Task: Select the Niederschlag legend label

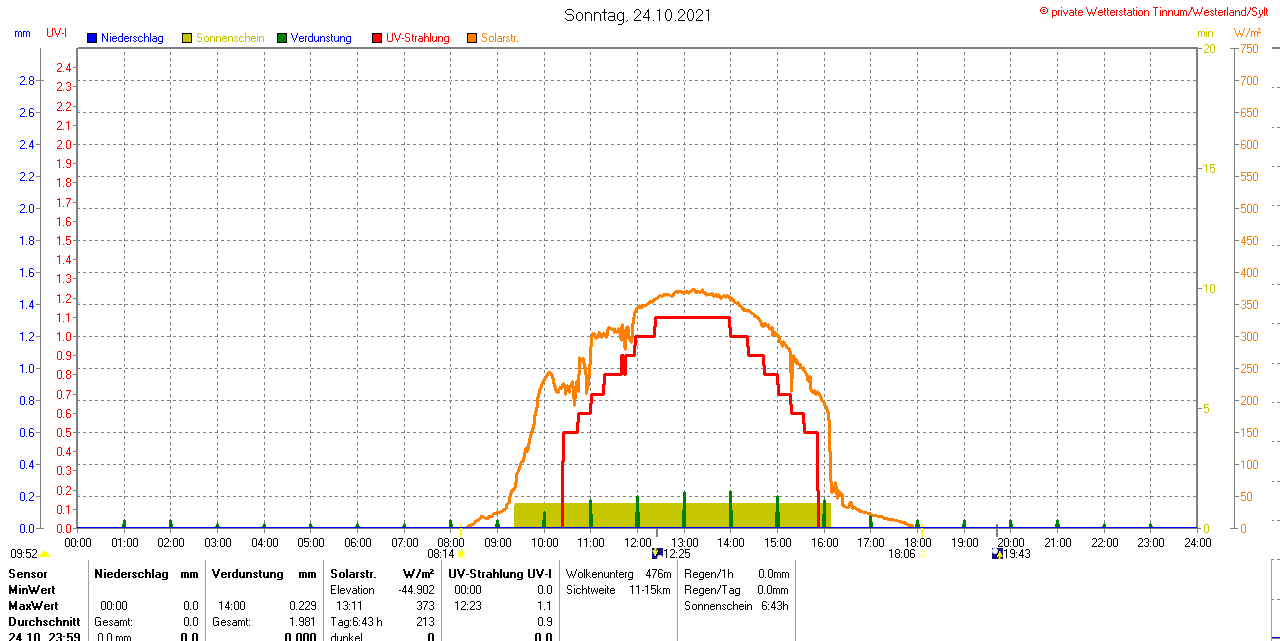Action: coord(132,38)
